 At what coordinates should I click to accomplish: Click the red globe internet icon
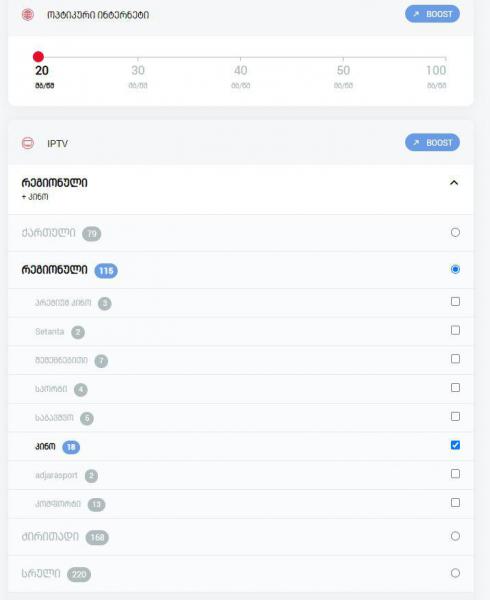28,15
